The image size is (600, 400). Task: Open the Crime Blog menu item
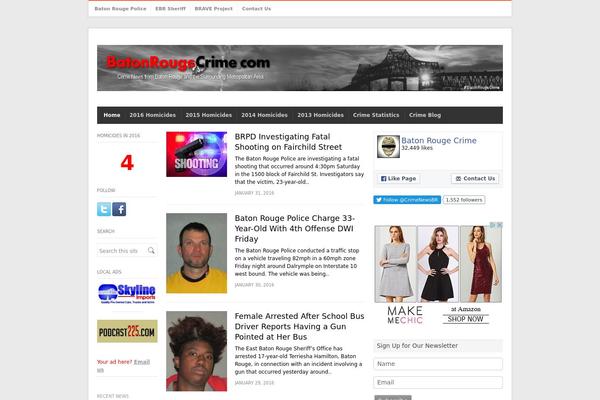point(425,115)
